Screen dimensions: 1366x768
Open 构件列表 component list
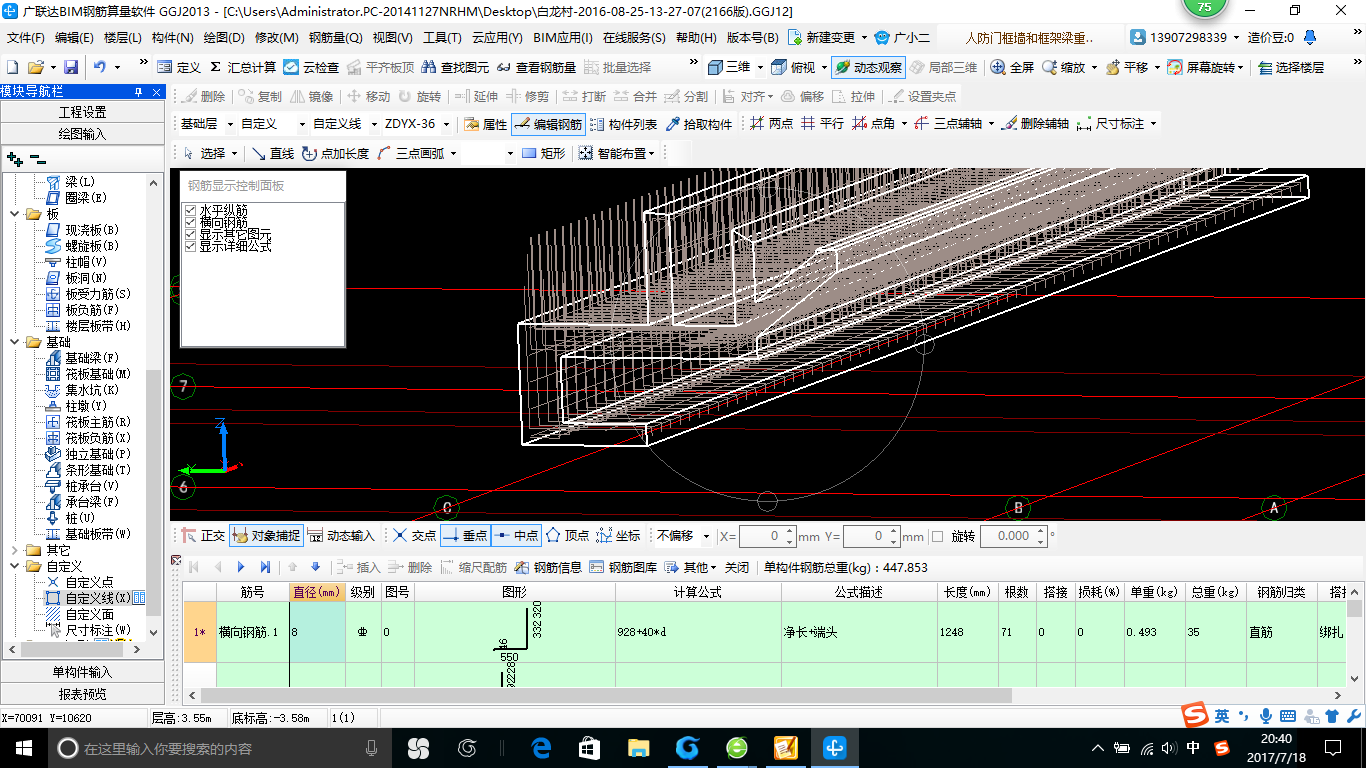623,124
